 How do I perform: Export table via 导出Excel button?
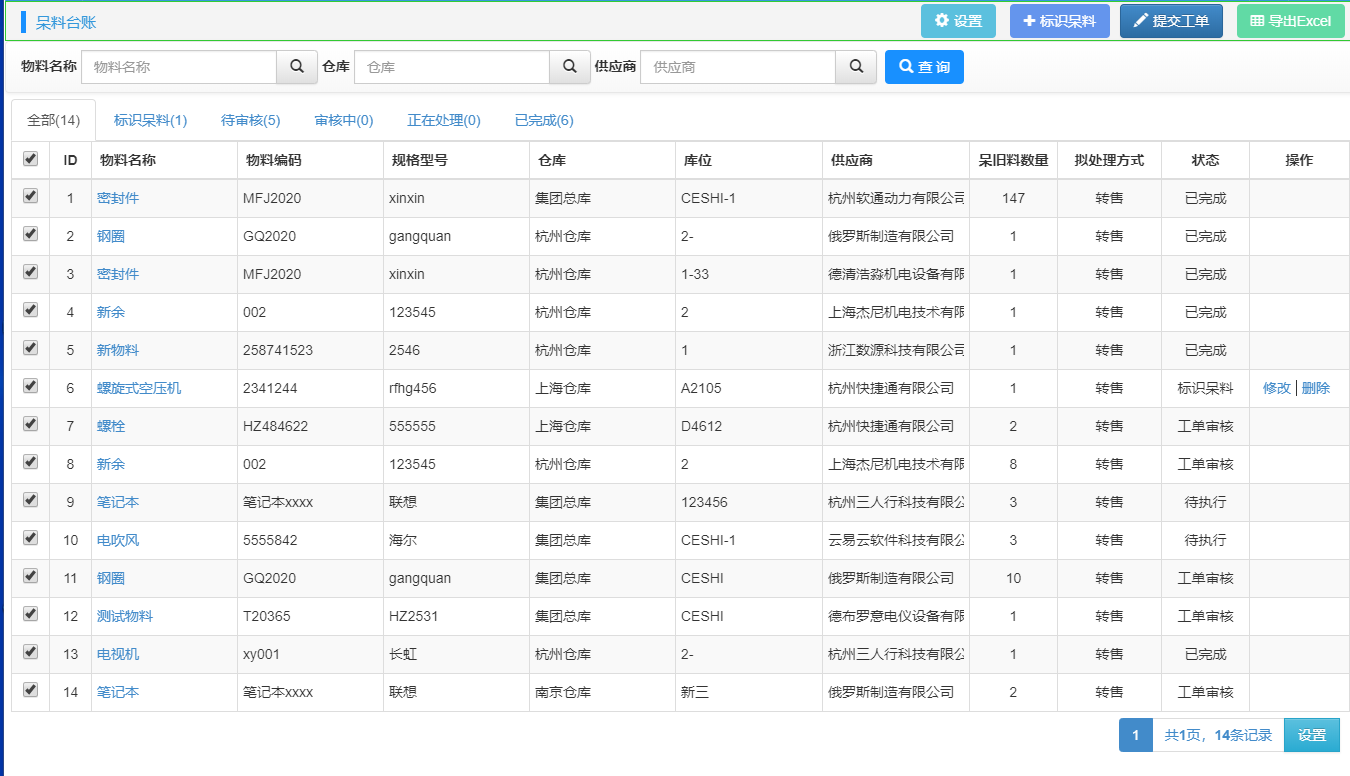(1291, 21)
